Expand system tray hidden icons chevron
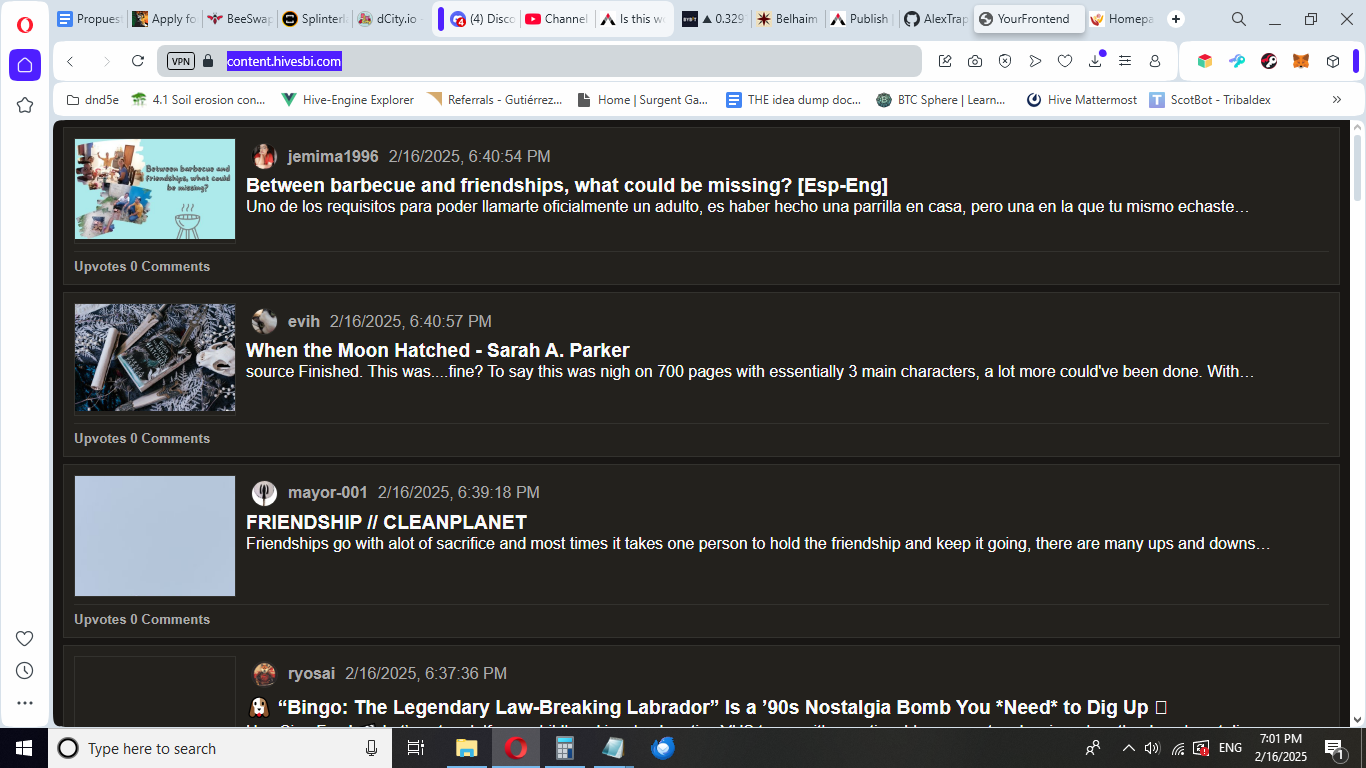 [x=1129, y=748]
